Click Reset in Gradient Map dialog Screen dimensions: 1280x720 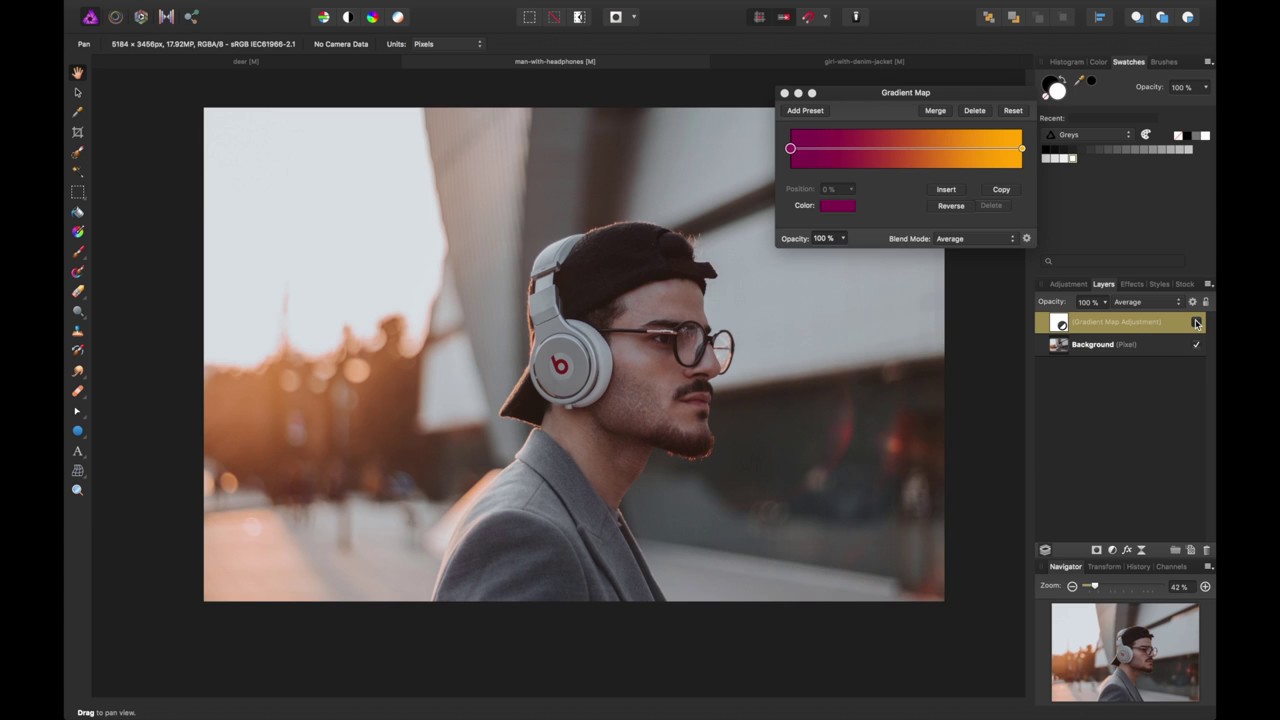click(x=1013, y=111)
